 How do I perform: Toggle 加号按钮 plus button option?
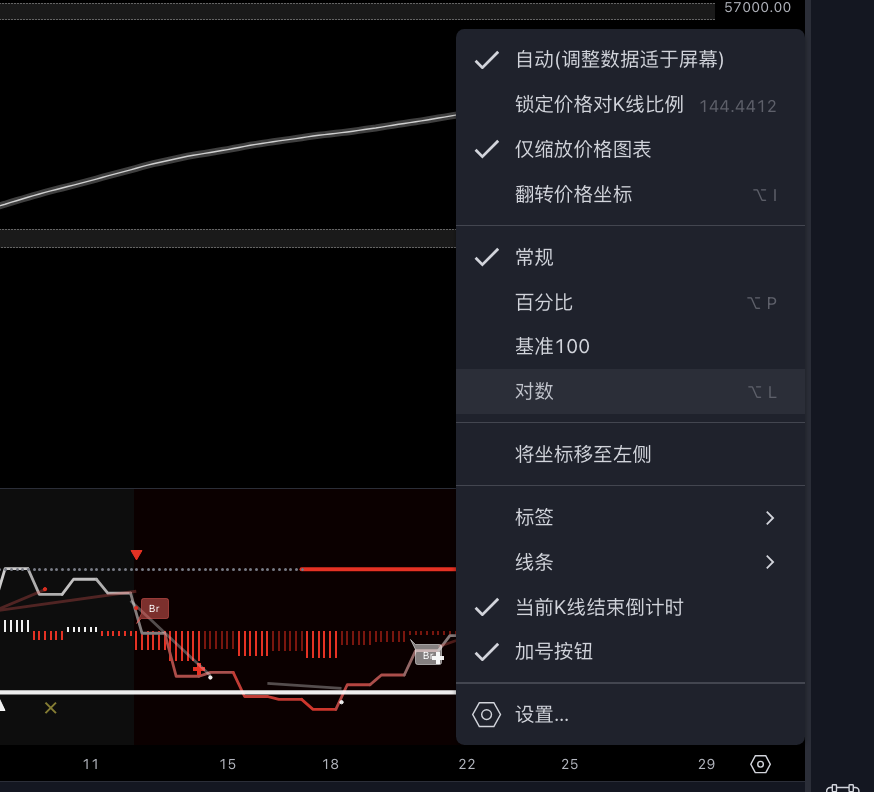(553, 652)
